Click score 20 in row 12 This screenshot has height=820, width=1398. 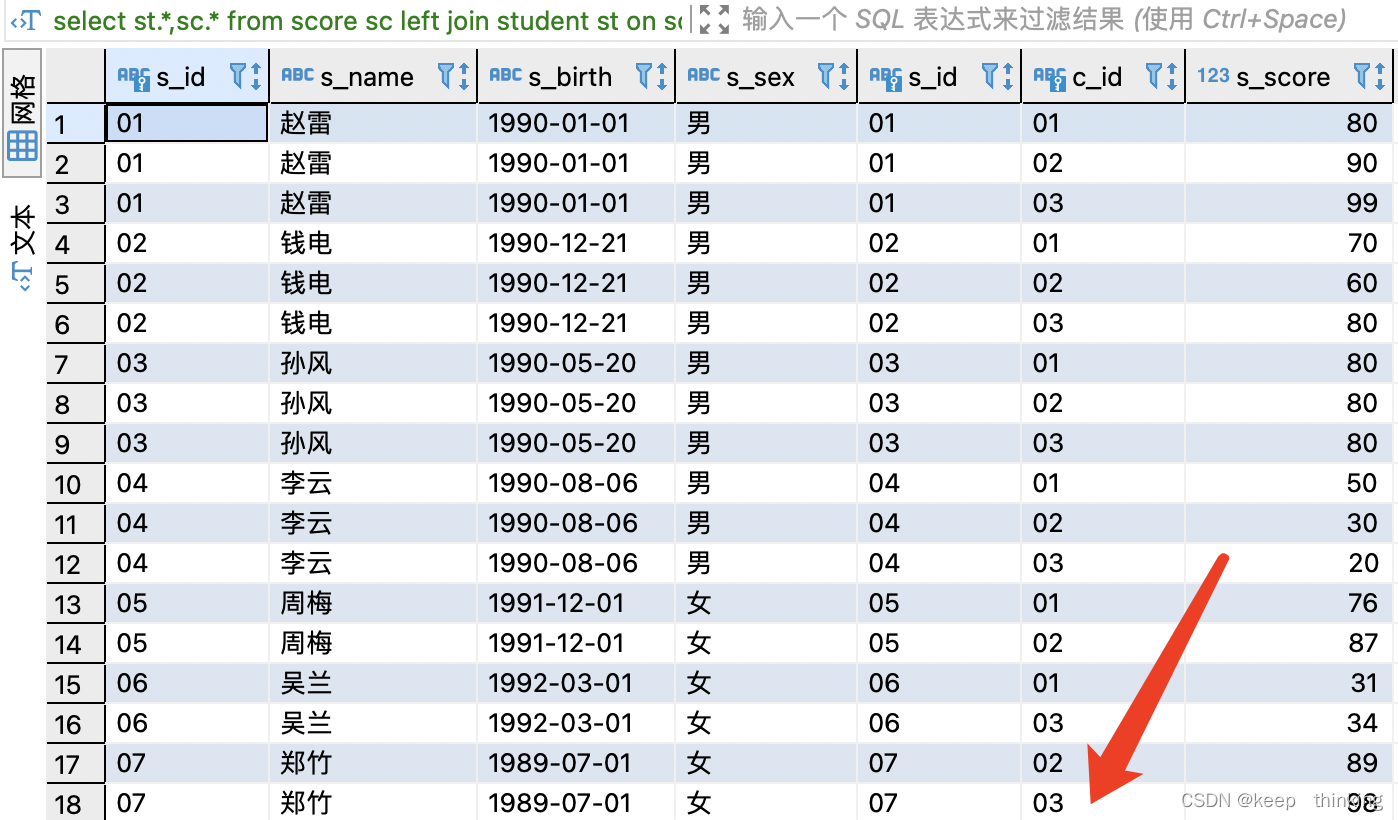coord(1290,563)
